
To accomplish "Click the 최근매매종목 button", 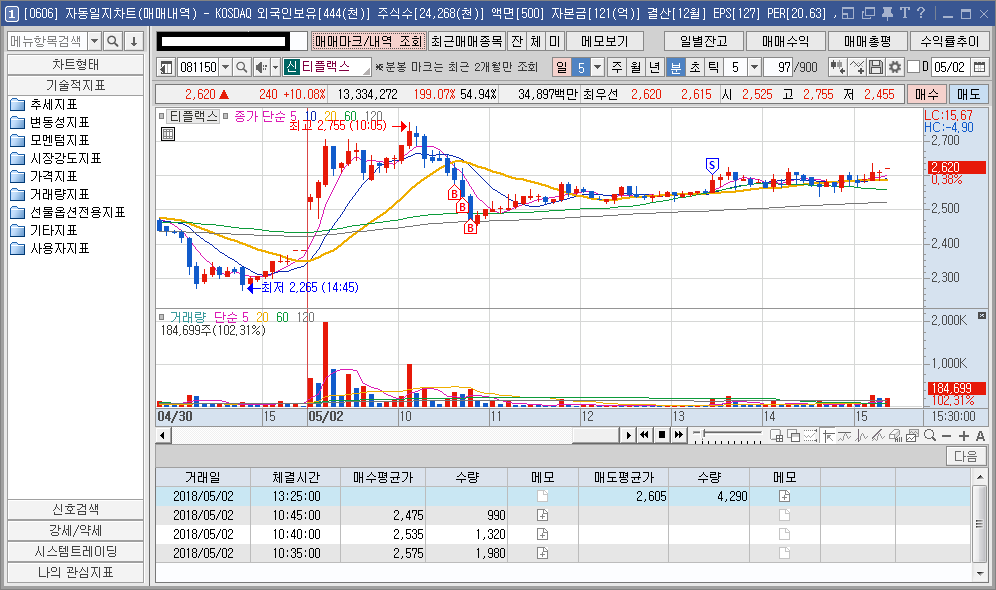I will coord(466,41).
